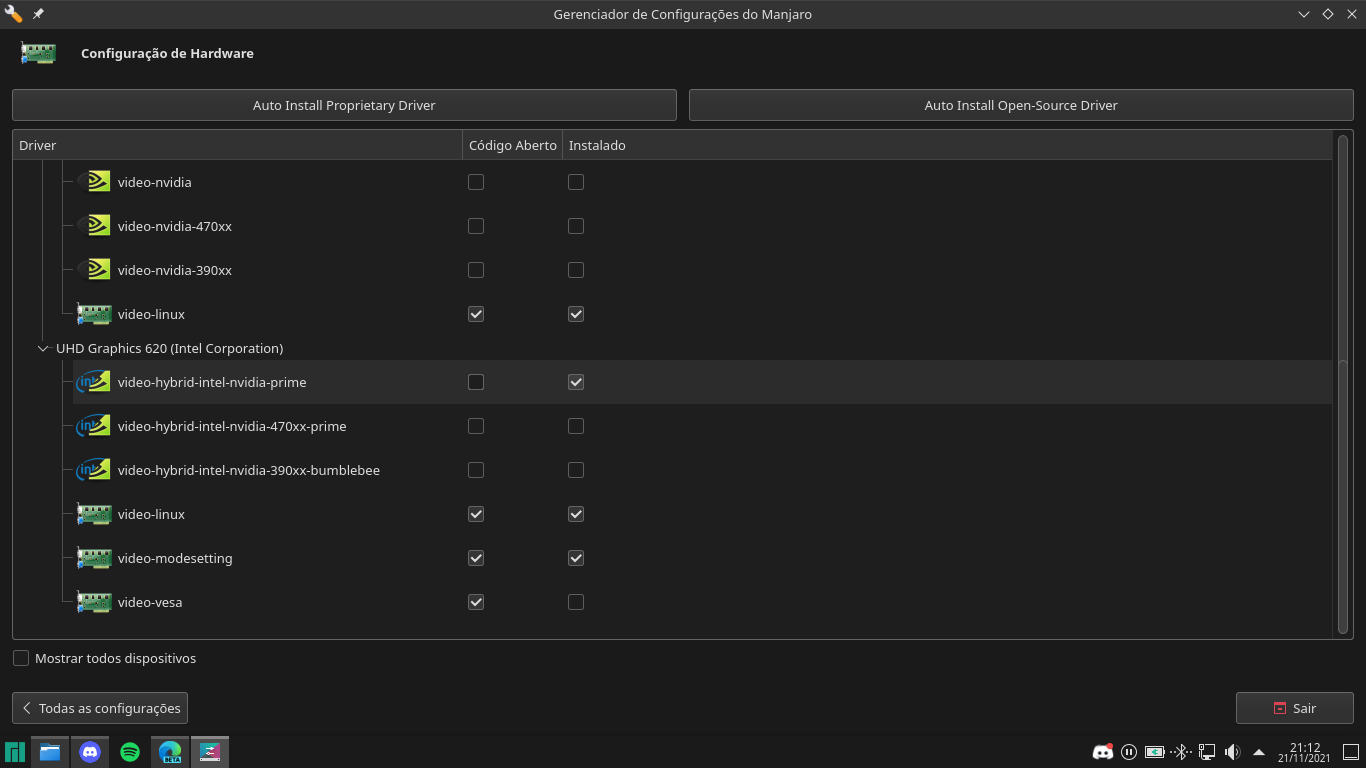Image resolution: width=1366 pixels, height=768 pixels.
Task: Open the Manjaro application launcher menu
Action: point(15,752)
